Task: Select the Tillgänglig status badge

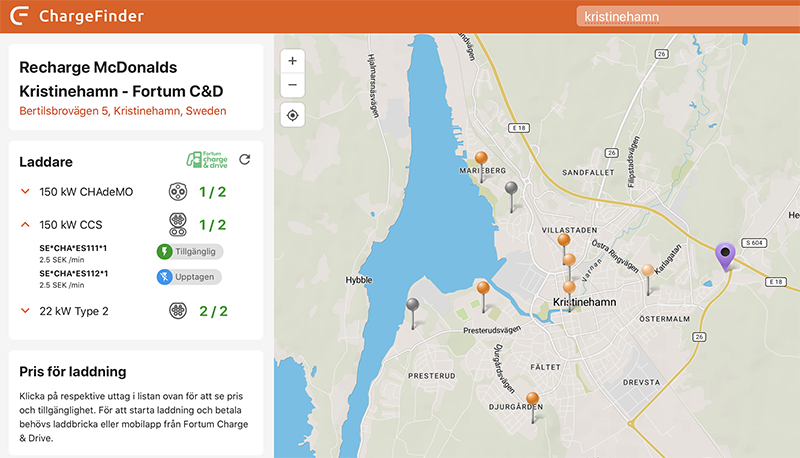Action: point(190,251)
